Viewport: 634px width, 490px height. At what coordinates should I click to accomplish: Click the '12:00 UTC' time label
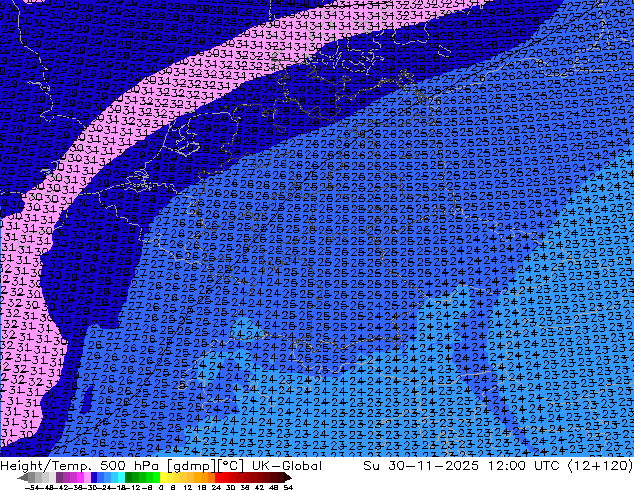[524, 466]
